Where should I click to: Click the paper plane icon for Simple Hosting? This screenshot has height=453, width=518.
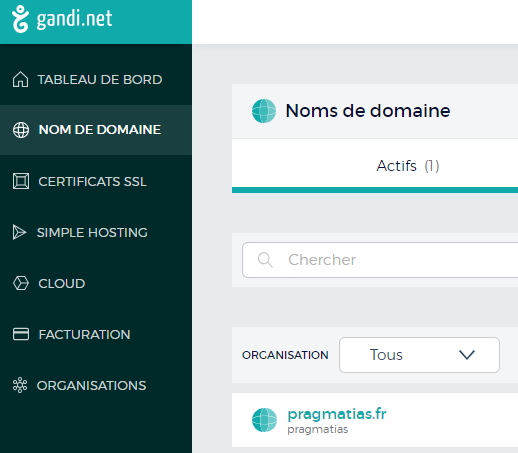pos(19,232)
